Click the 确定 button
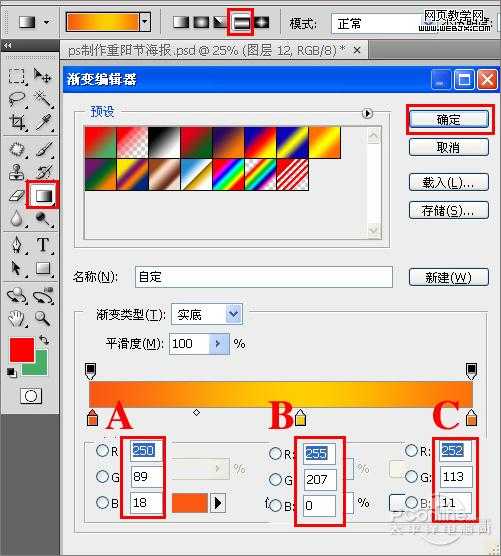501x556 pixels. (x=449, y=119)
